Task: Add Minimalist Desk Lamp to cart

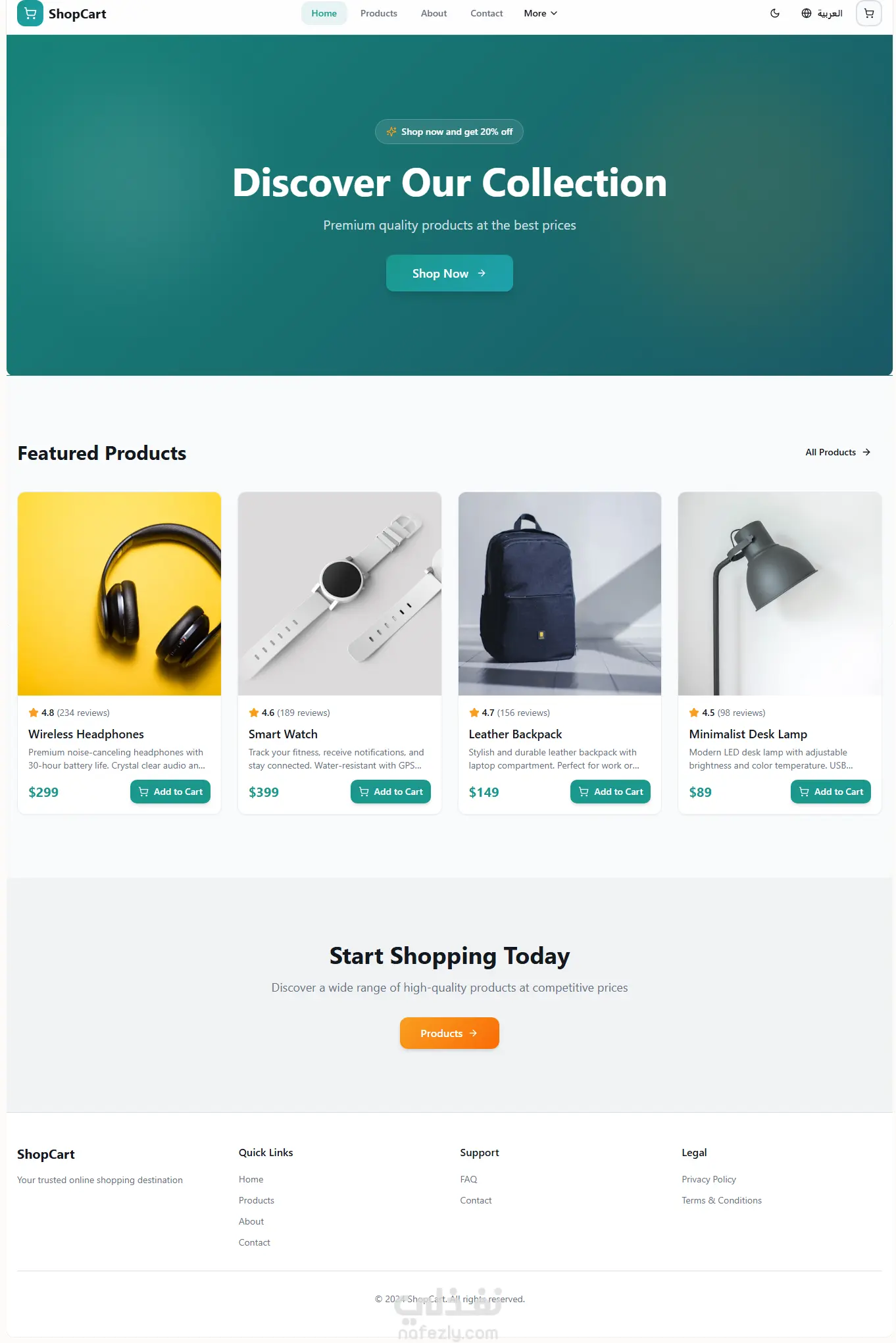Action: click(831, 792)
